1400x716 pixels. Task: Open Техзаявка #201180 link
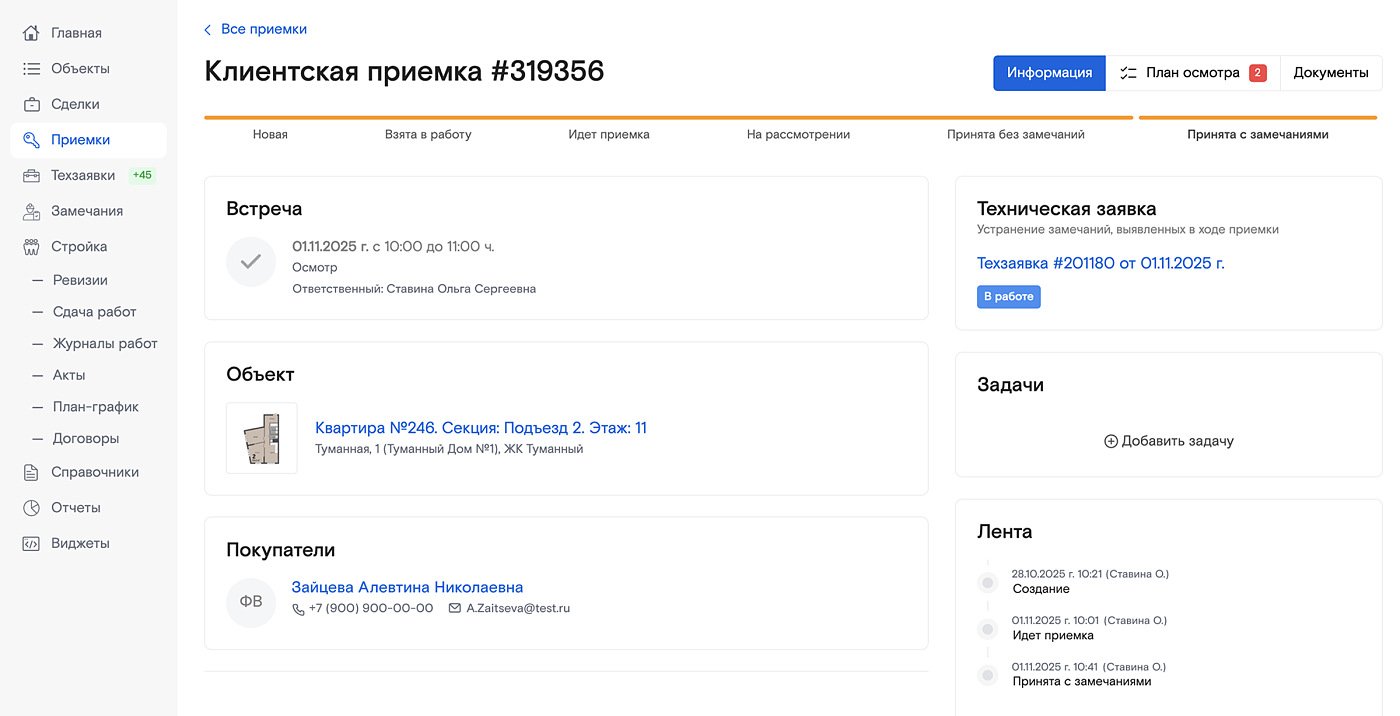(1100, 263)
